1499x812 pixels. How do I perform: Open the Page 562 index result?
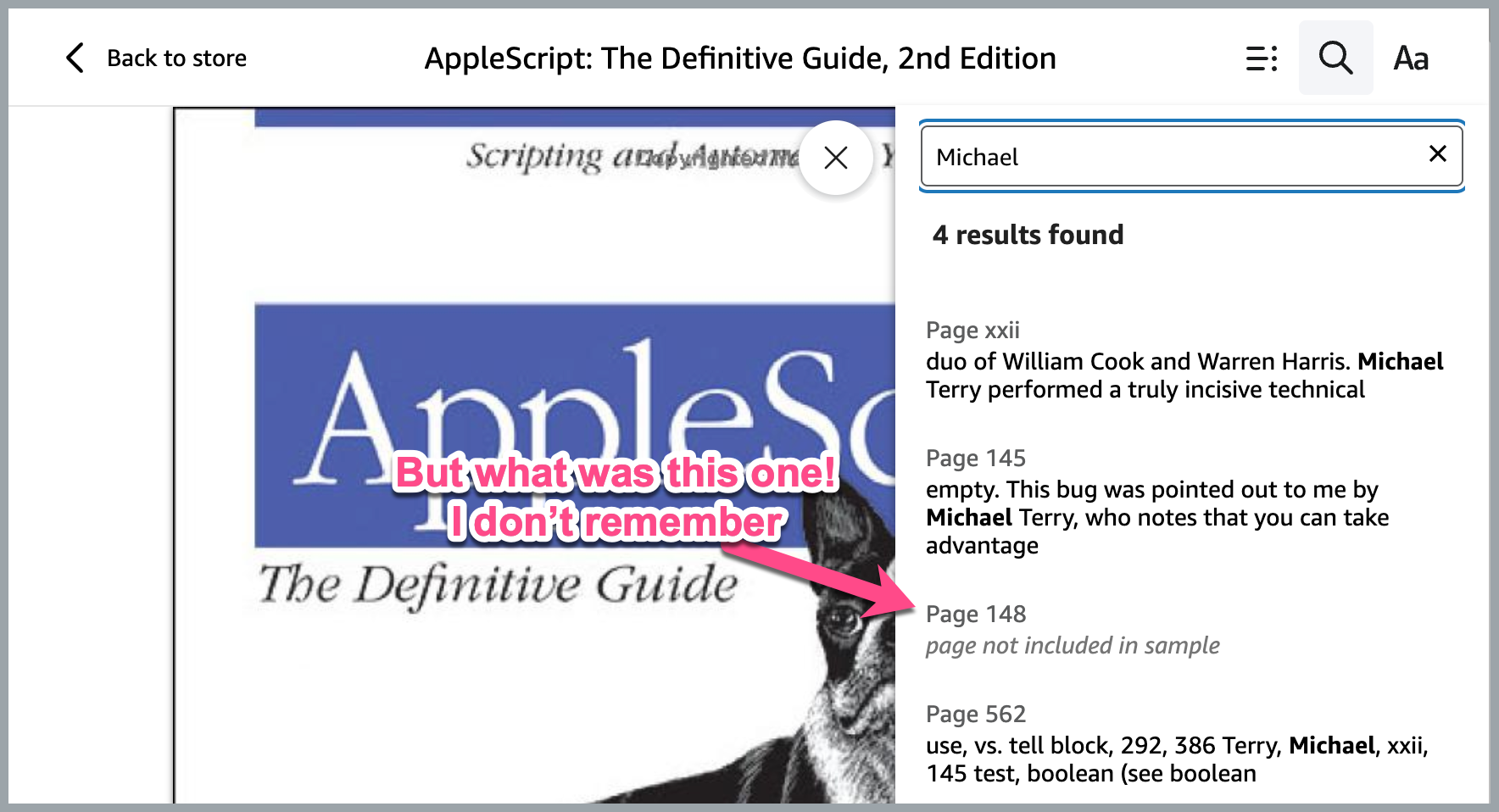coord(1177,744)
